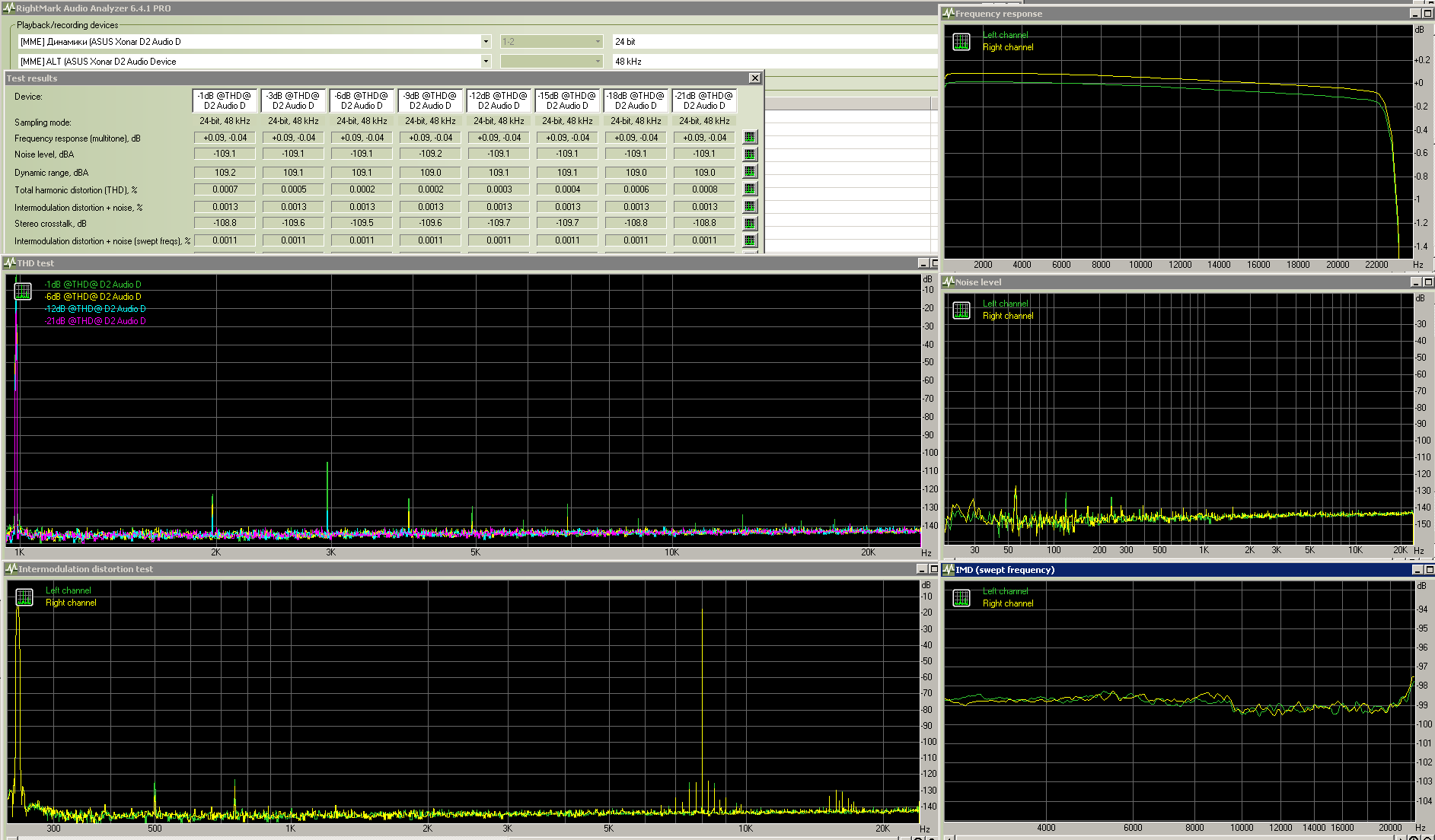Select the -18dB @THD@ device column header

click(636, 100)
